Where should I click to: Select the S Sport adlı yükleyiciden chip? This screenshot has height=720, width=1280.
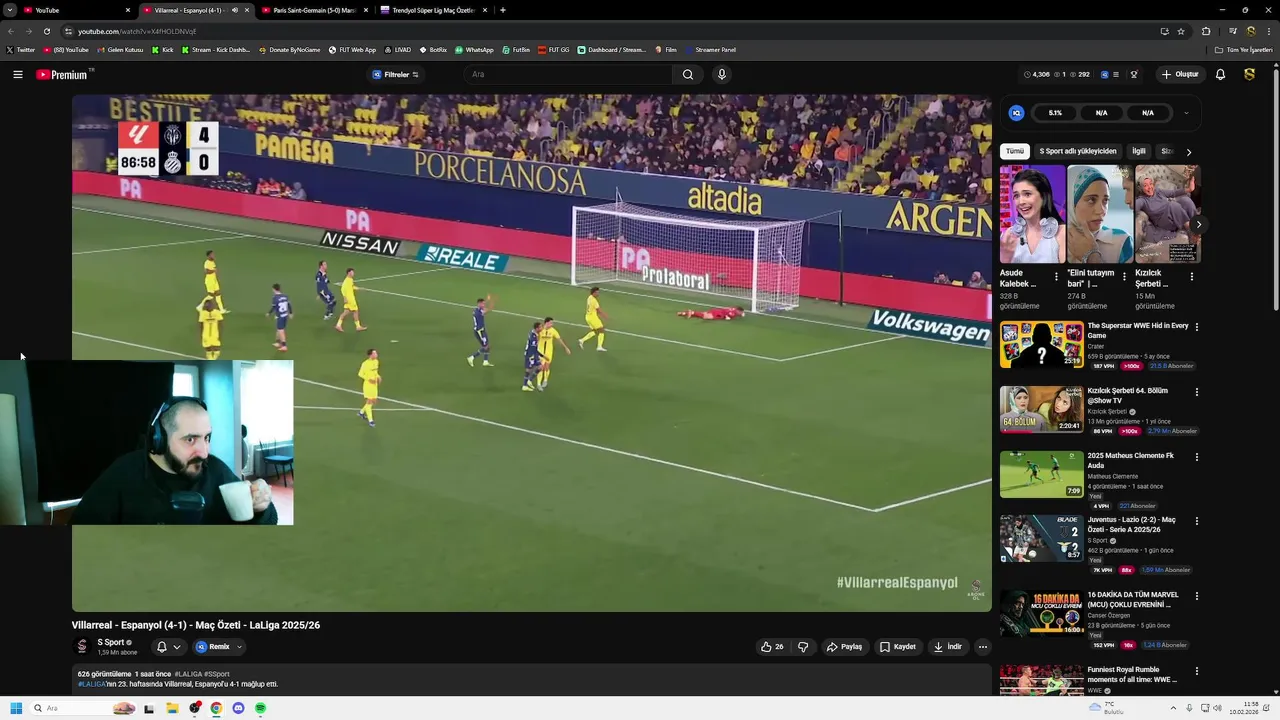(x=1078, y=151)
